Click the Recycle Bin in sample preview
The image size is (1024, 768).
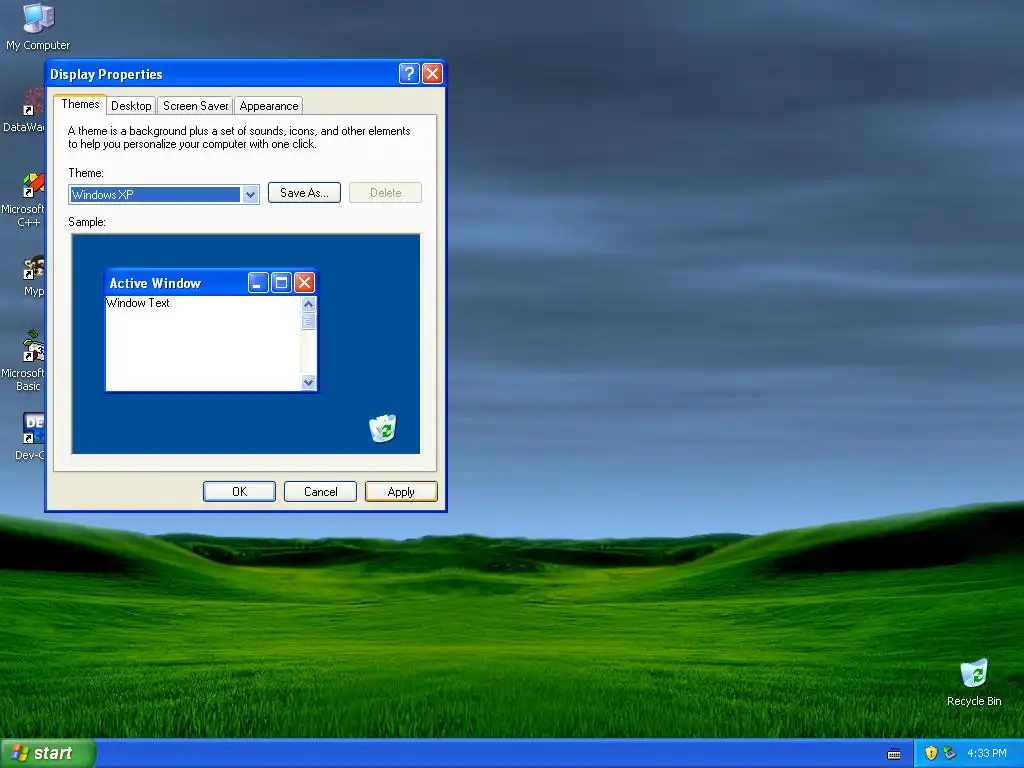(383, 428)
